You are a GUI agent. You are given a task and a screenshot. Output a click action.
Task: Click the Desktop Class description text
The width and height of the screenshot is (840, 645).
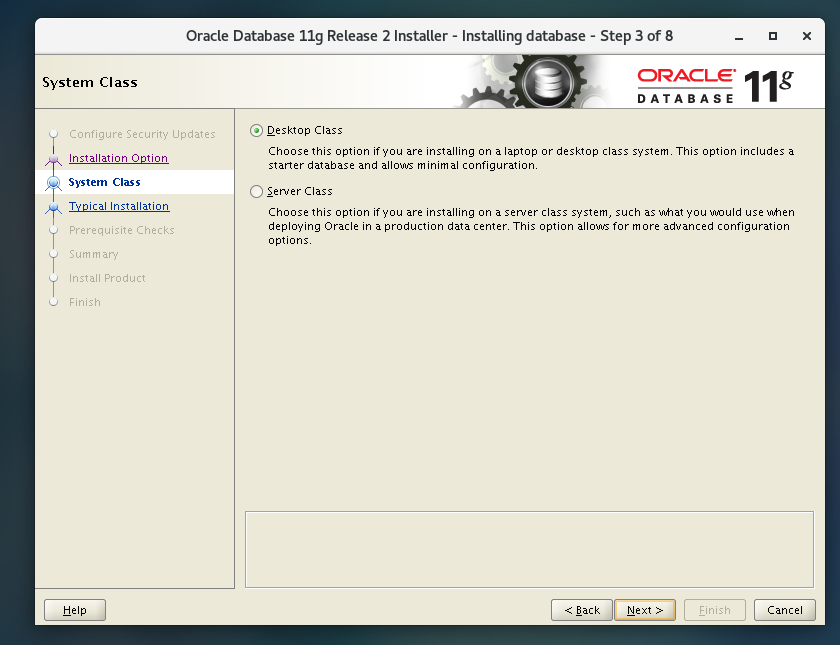531,158
